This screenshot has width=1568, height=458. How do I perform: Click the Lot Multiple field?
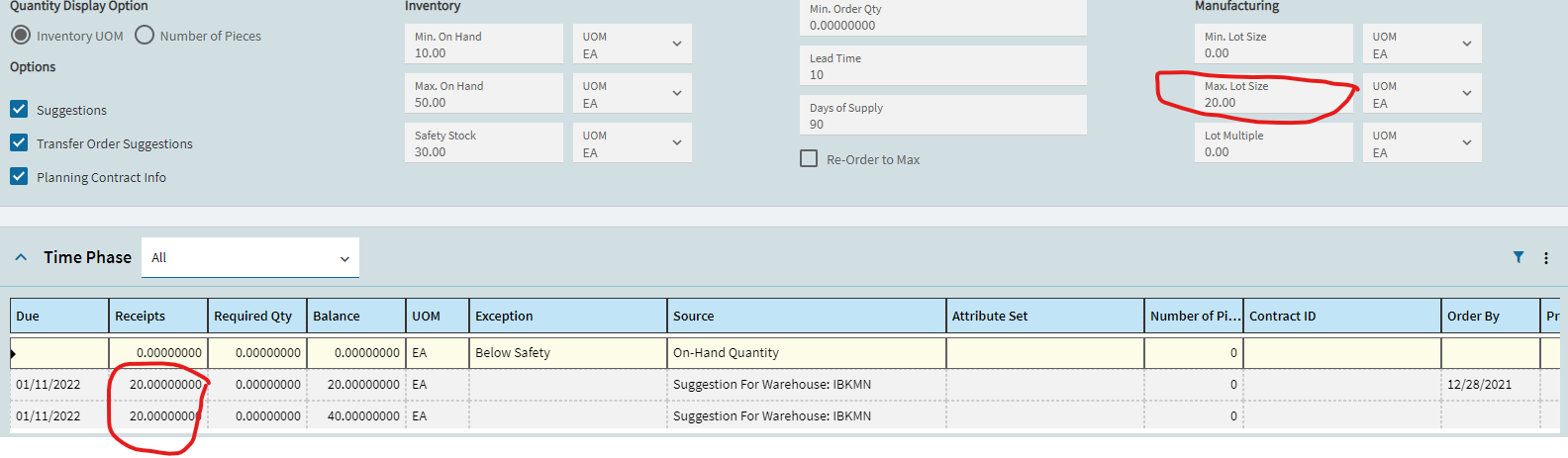pyautogui.click(x=1274, y=142)
